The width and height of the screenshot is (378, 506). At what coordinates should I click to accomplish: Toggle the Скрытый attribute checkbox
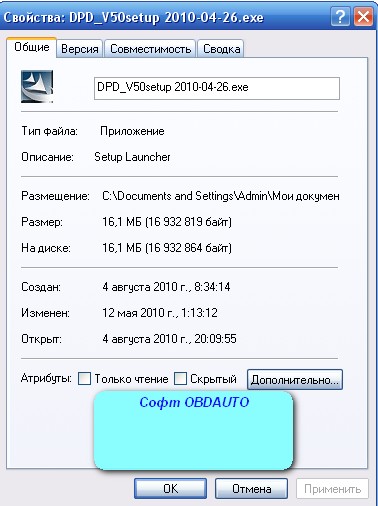coord(180,379)
